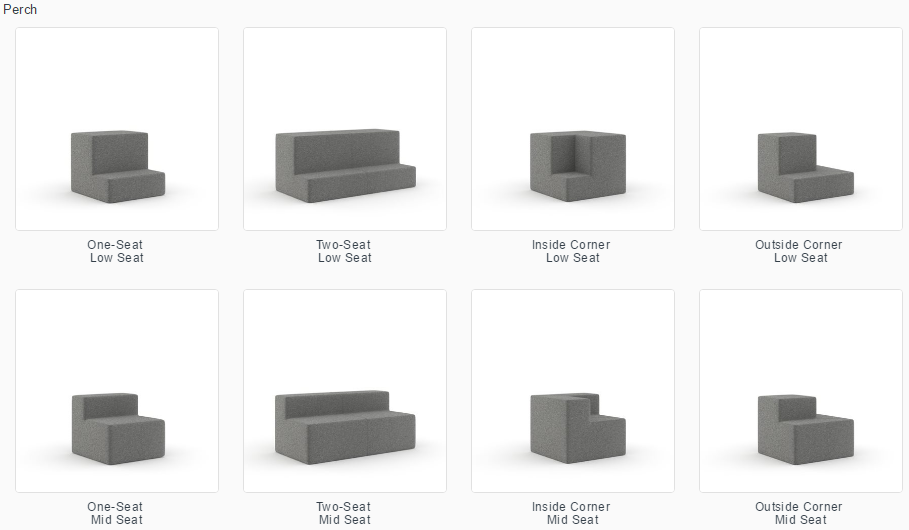
Task: Click the "Outside Corner Mid Seat" caption
Action: tap(799, 513)
